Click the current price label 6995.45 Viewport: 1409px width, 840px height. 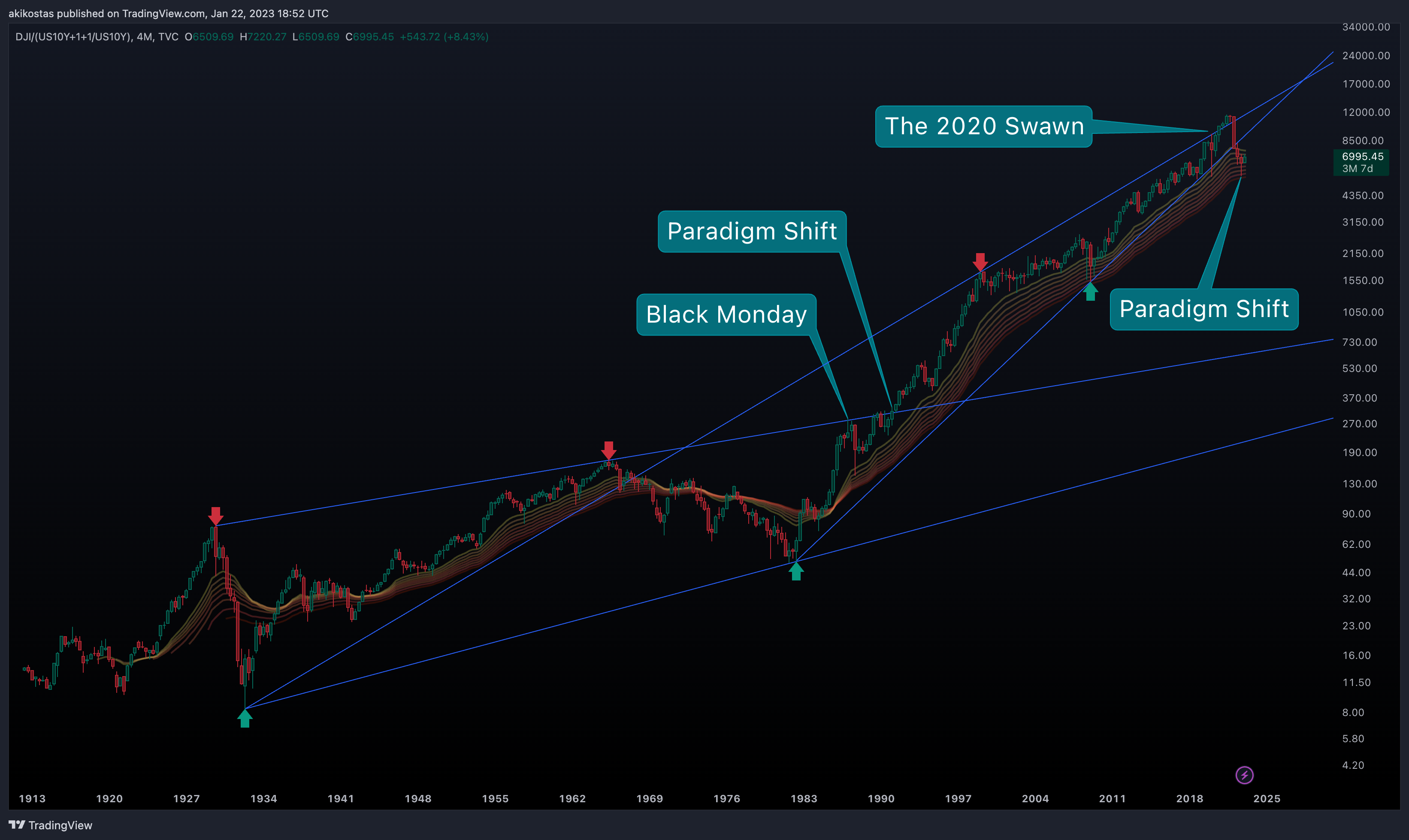[x=1363, y=156]
